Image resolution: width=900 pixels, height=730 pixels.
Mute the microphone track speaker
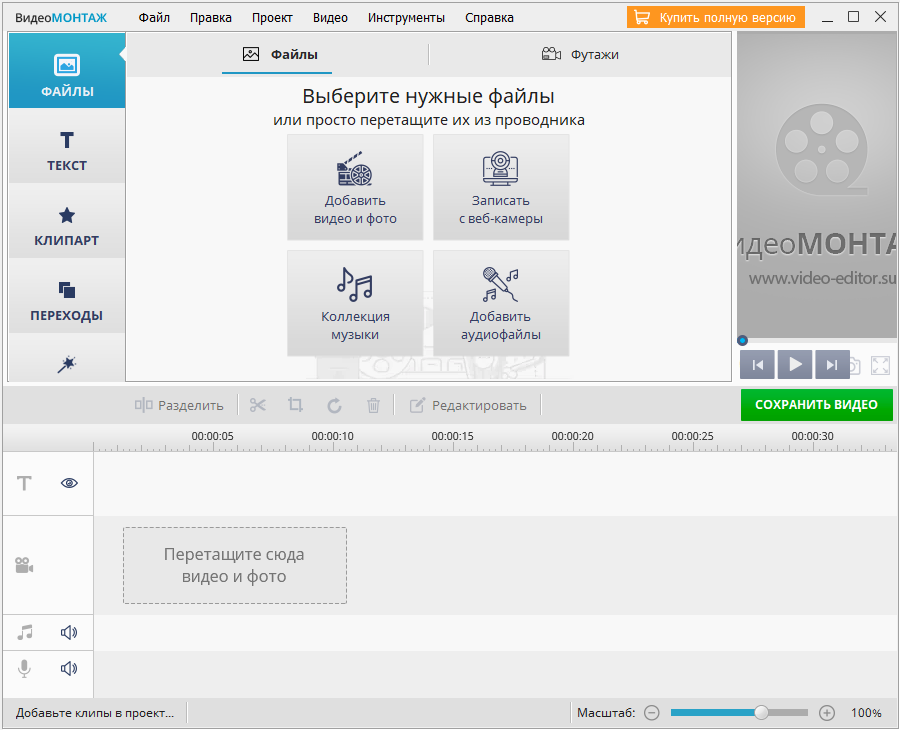tap(69, 669)
